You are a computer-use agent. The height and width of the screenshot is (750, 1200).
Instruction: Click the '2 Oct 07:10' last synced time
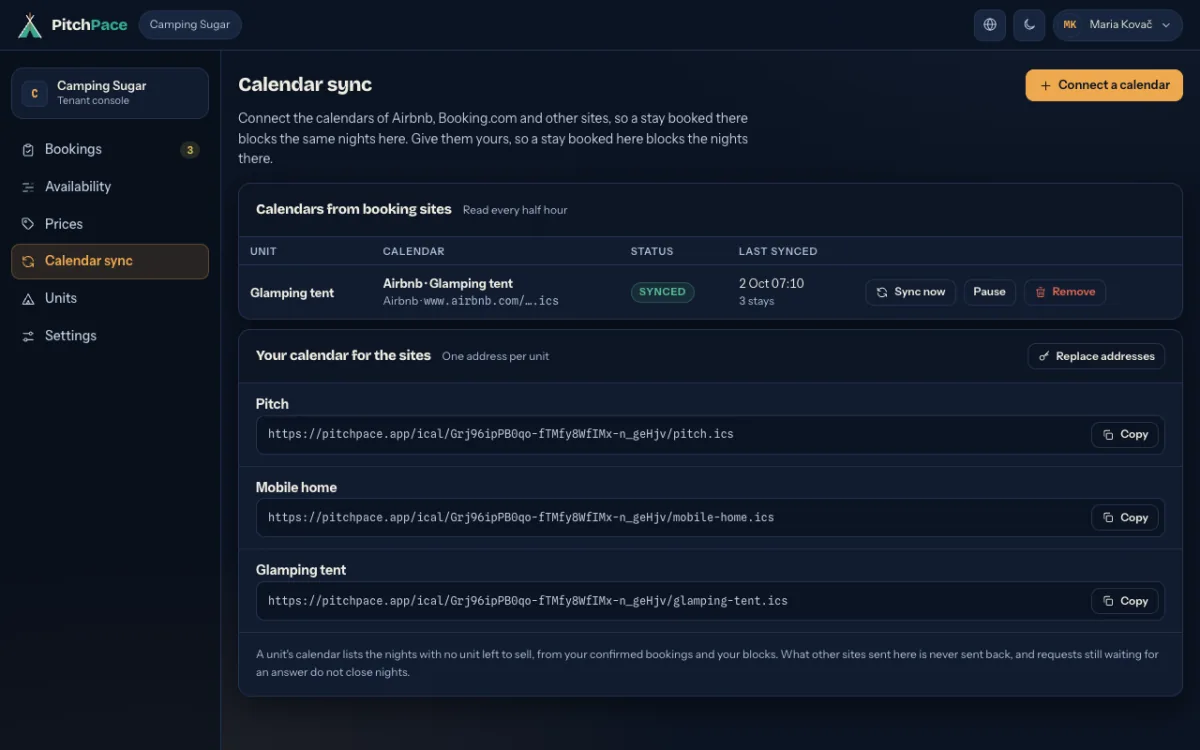771,284
